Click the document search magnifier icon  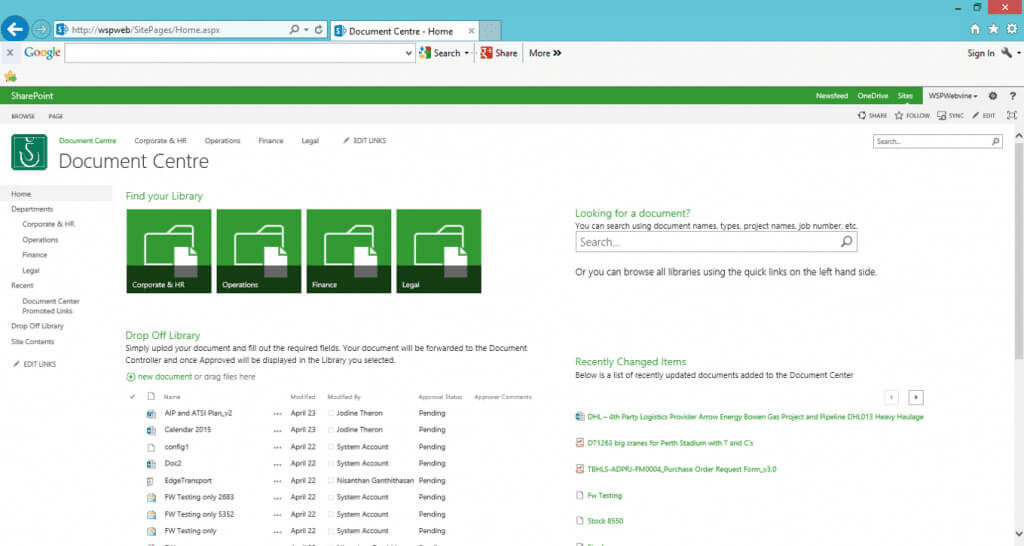pos(846,242)
